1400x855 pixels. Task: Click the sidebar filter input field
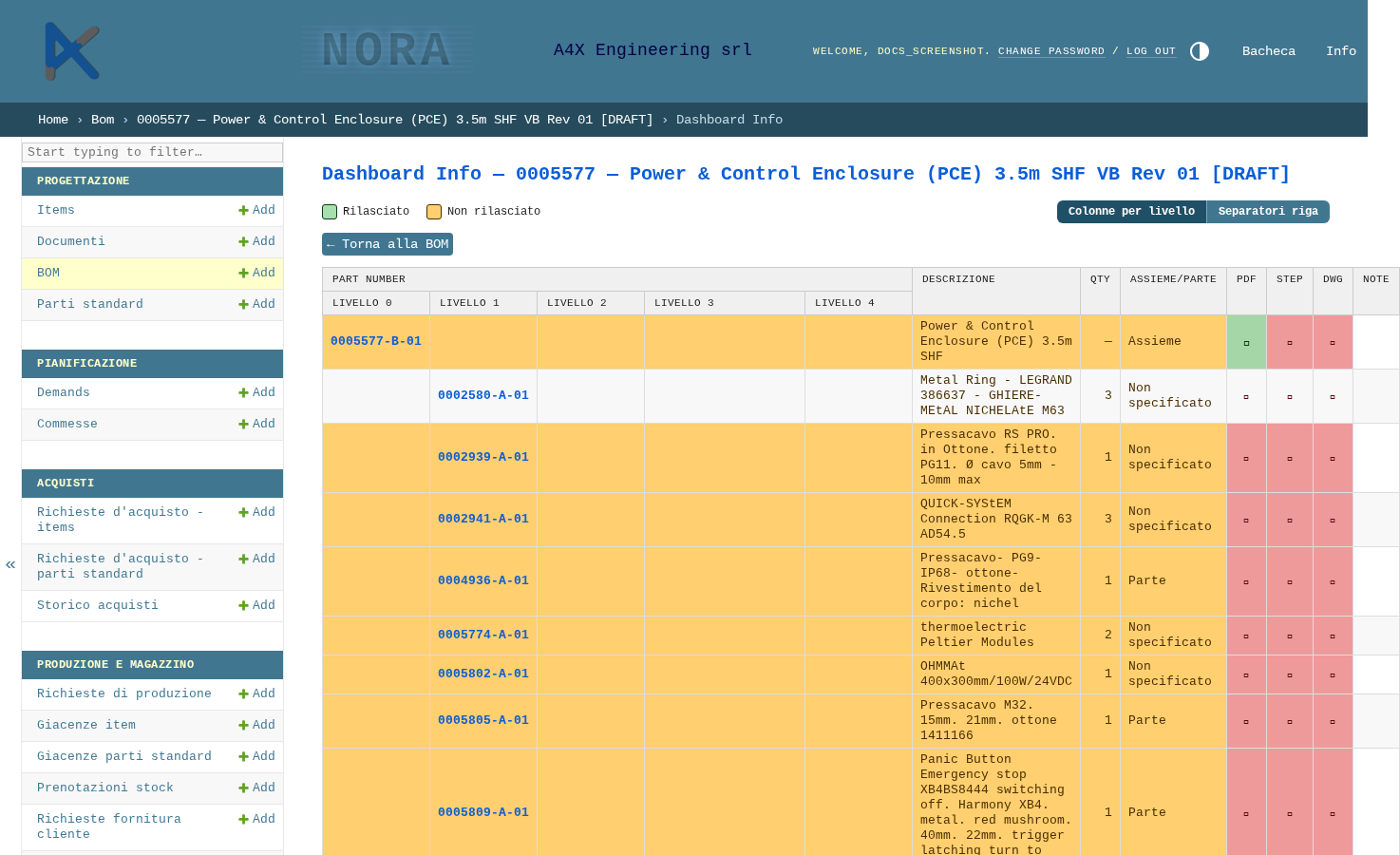point(152,152)
